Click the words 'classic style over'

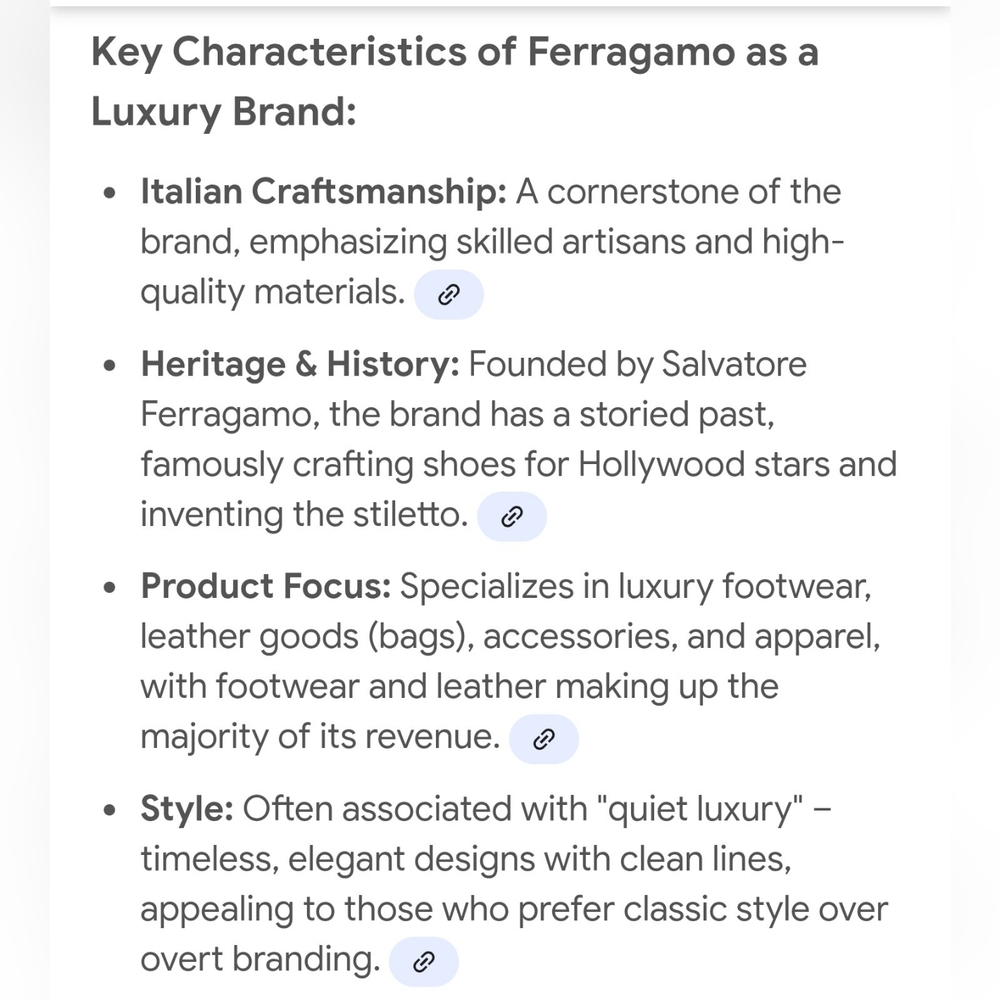tap(755, 909)
